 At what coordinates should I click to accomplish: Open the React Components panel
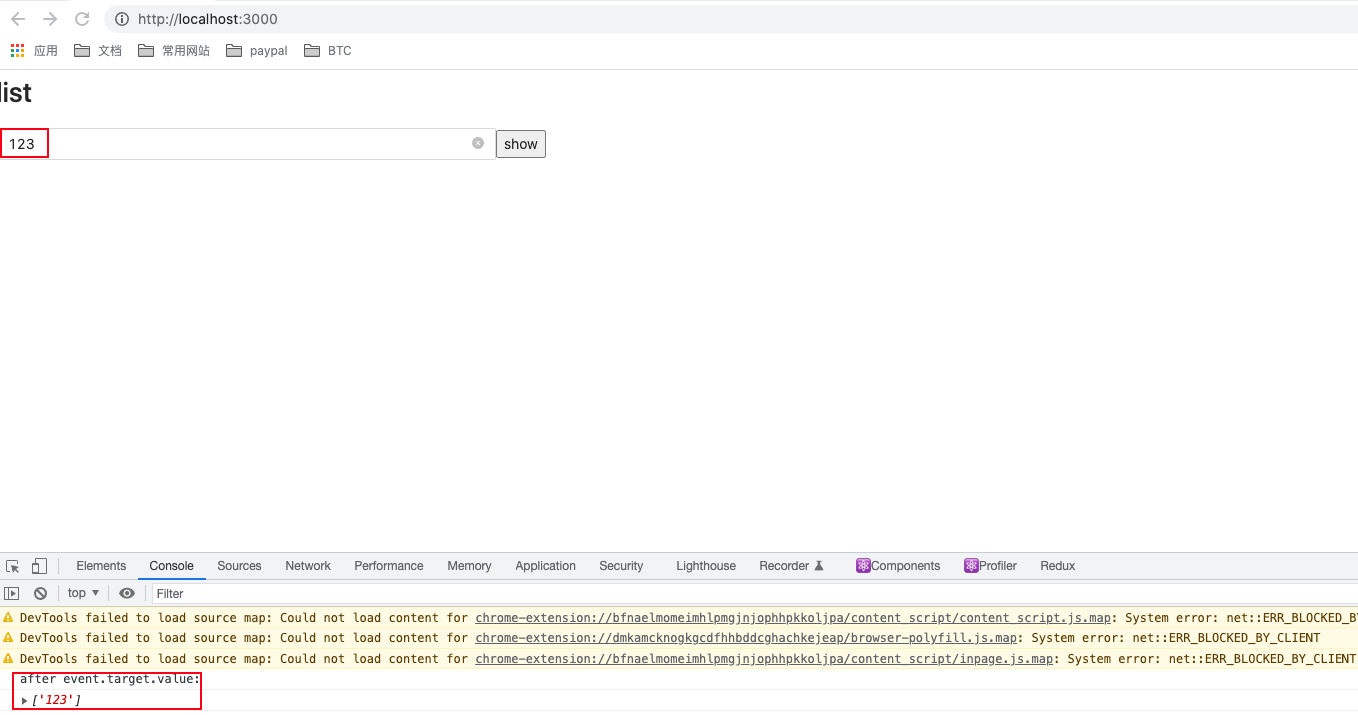897,565
